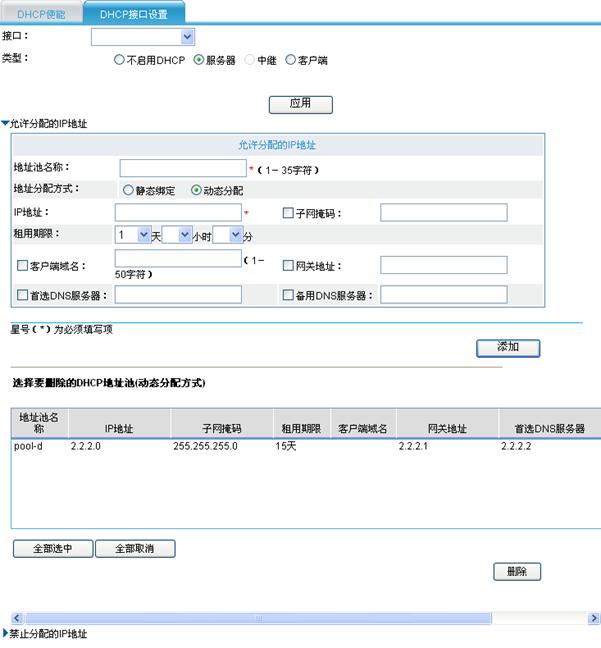Click the 子网掩码 input box

[444, 212]
